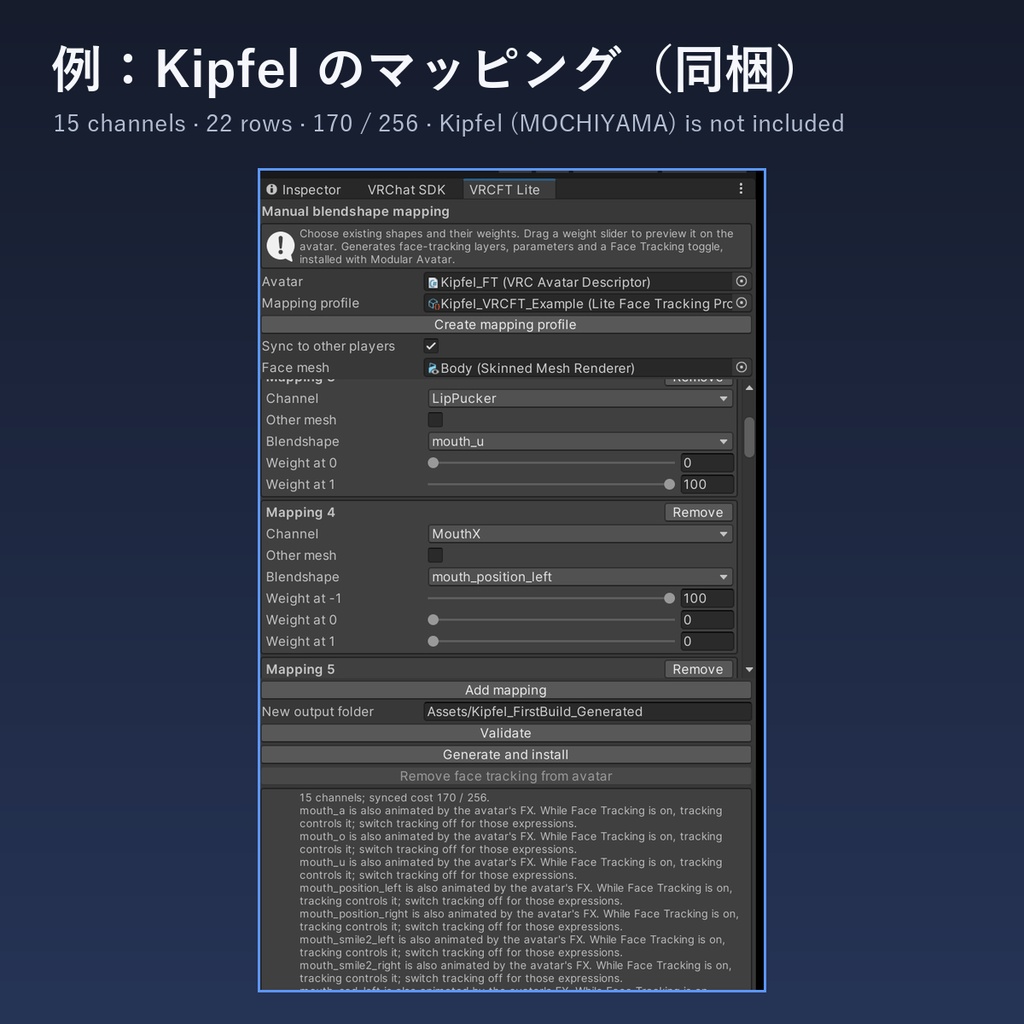Click the '15 channels; synced cost 170 / 256.' line
1024x1024 pixels.
click(x=394, y=797)
